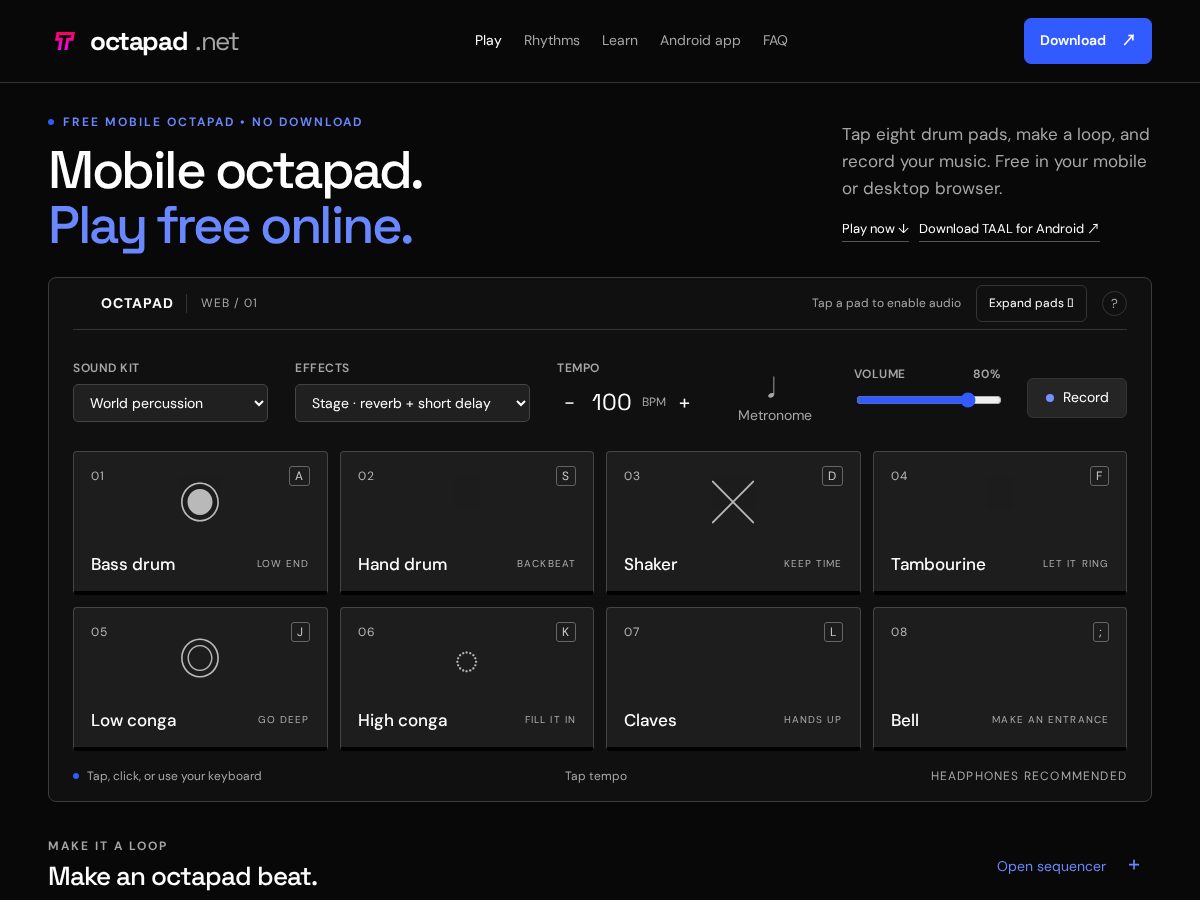Click the HEADPHONES RECOMMENDED text

pyautogui.click(x=1029, y=776)
